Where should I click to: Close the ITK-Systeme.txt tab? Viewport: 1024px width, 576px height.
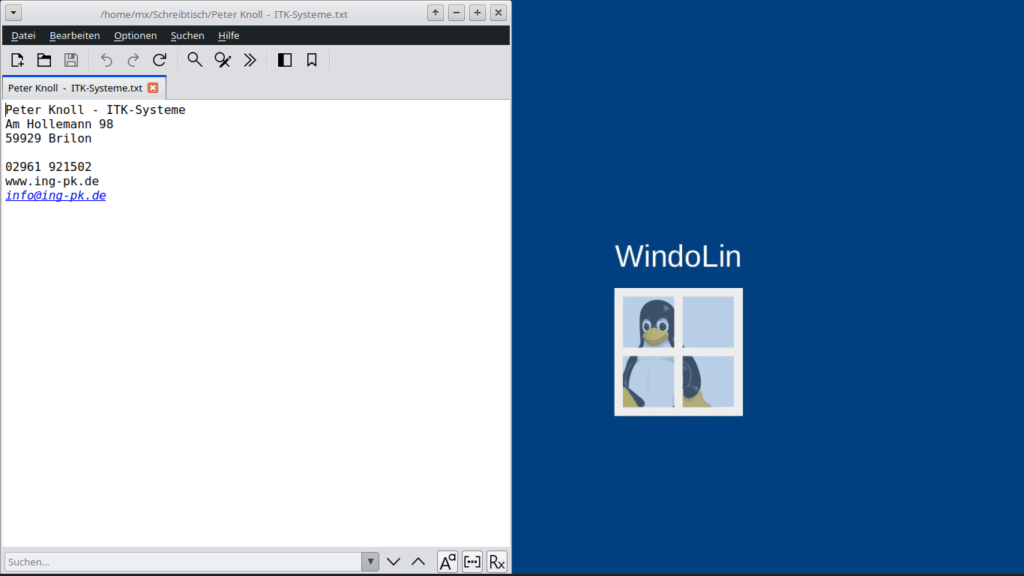[153, 88]
